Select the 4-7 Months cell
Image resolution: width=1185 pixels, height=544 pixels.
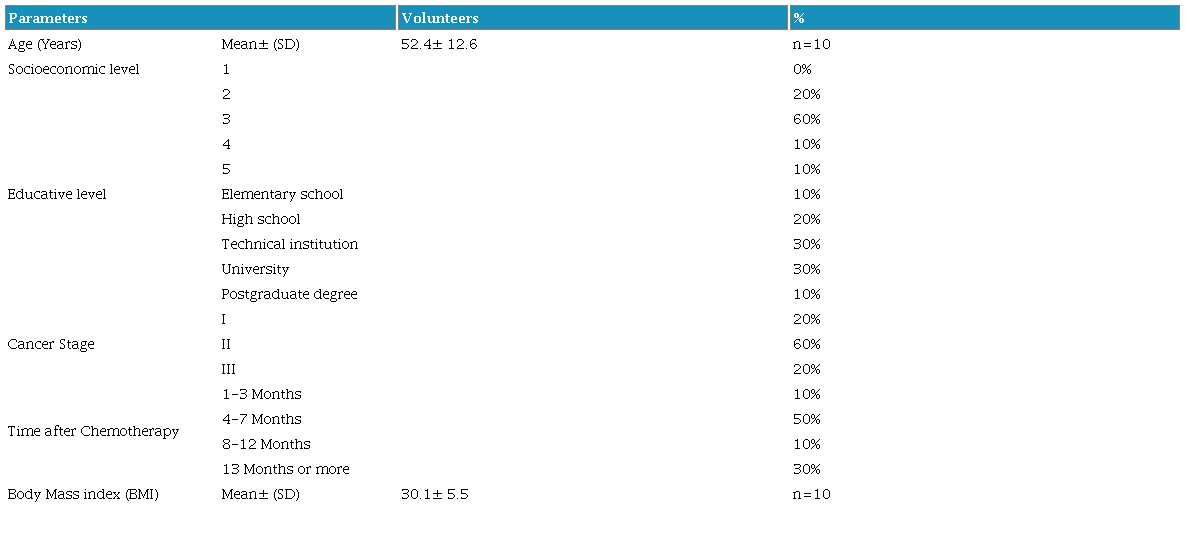coord(262,419)
